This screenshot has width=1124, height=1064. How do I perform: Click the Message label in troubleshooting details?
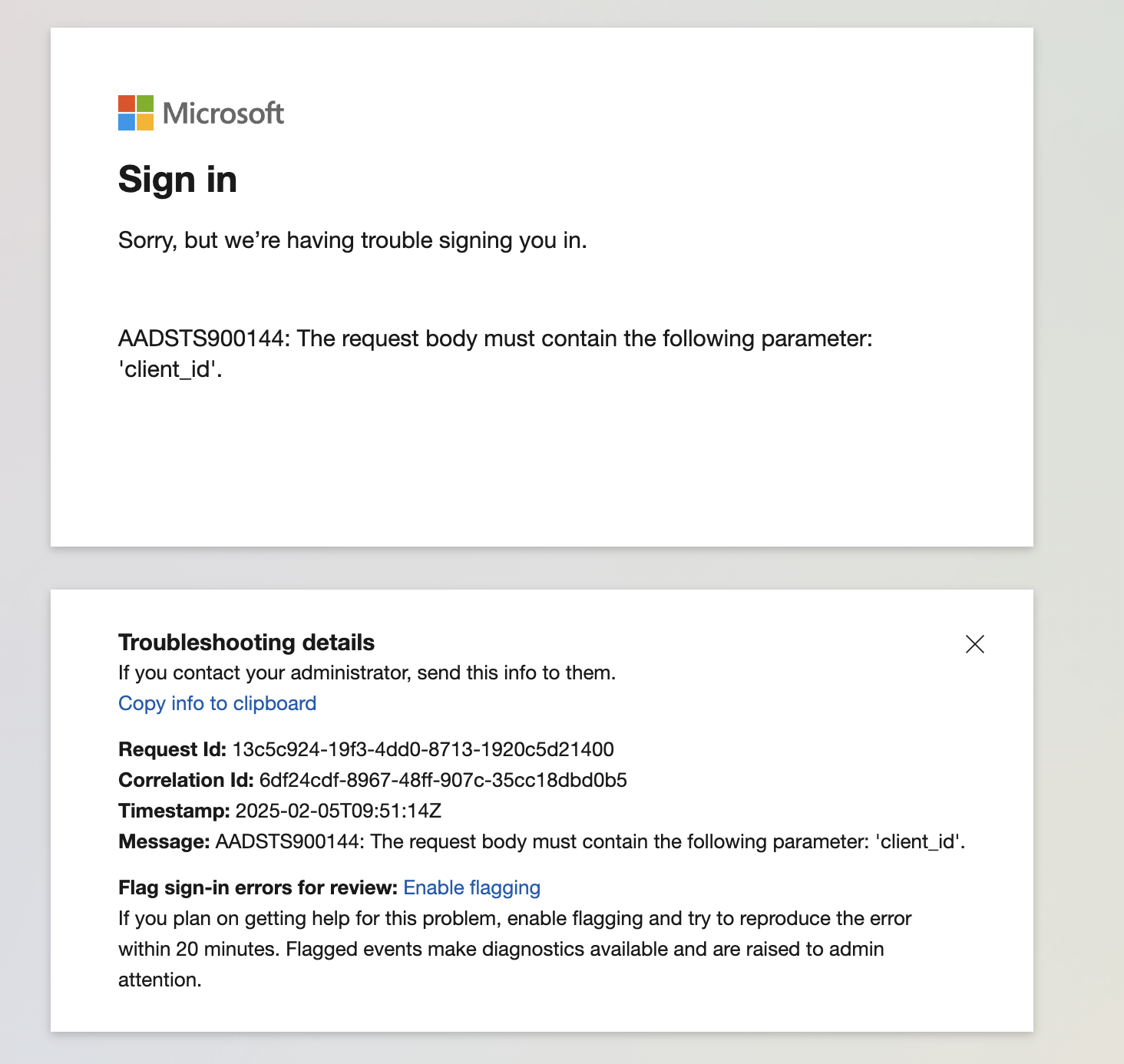pos(164,842)
